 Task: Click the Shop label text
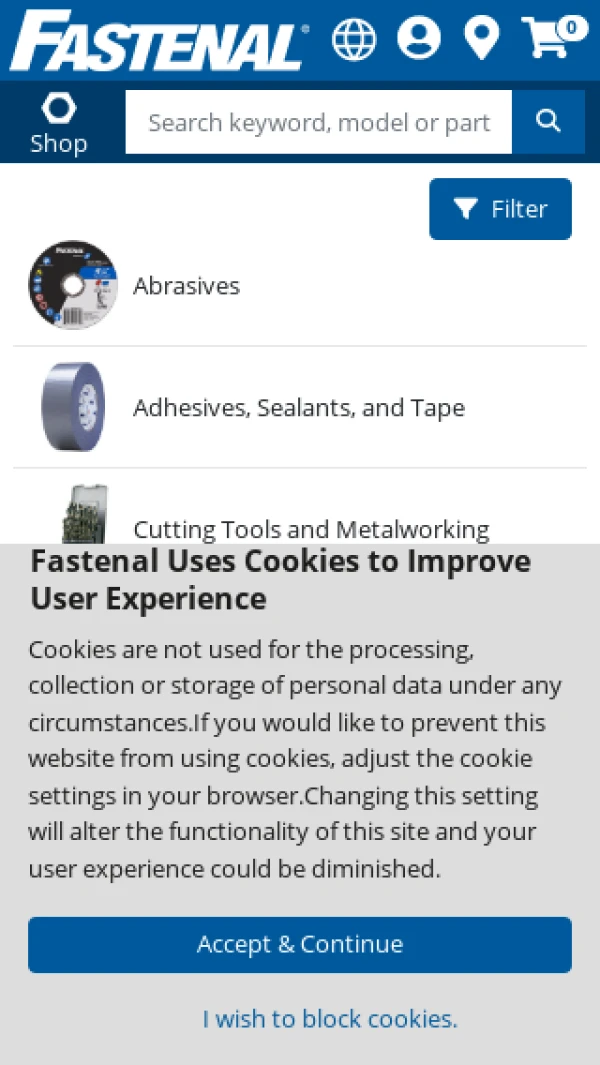coord(59,144)
